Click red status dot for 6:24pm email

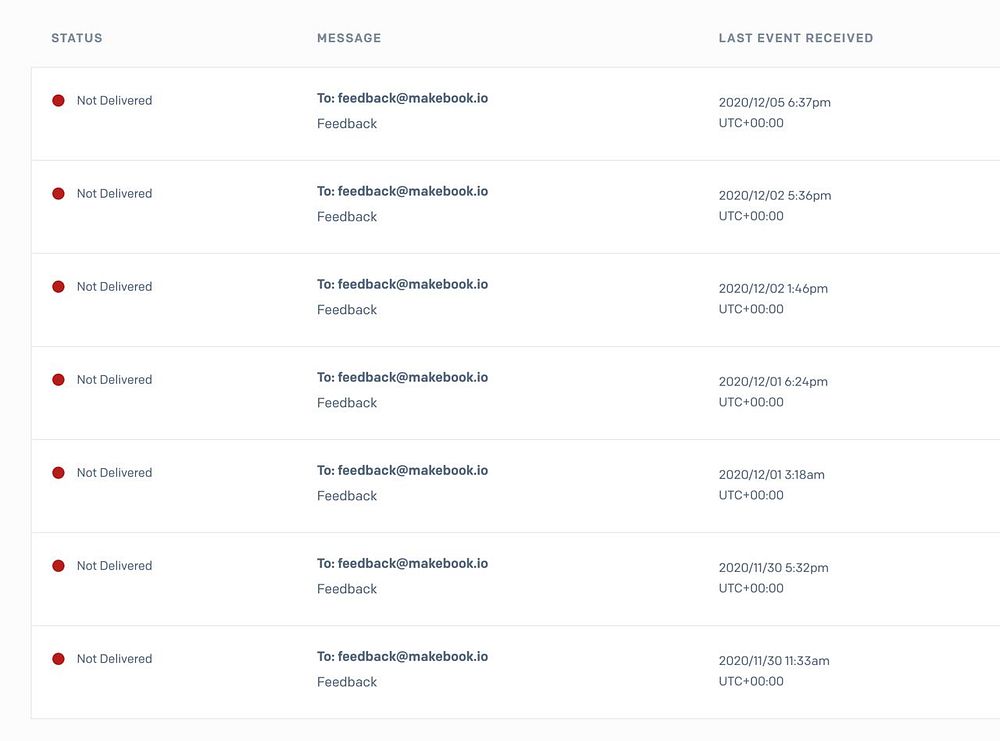pyautogui.click(x=58, y=379)
